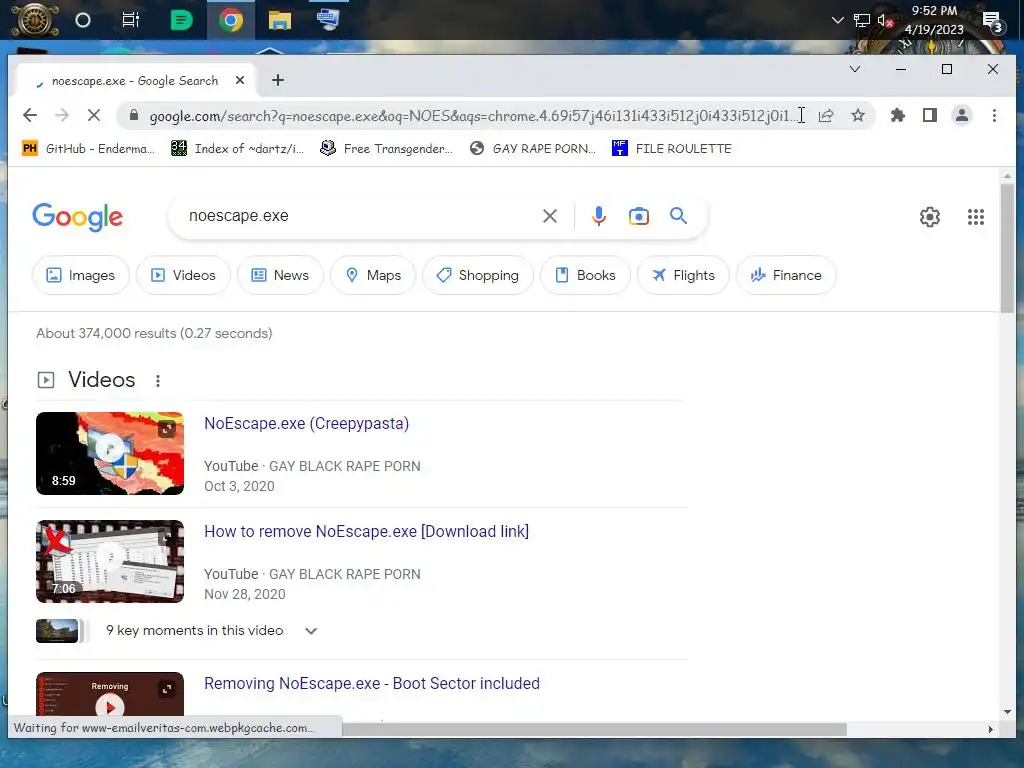Open File Explorer from the taskbar
This screenshot has width=1024, height=768.
click(x=280, y=20)
